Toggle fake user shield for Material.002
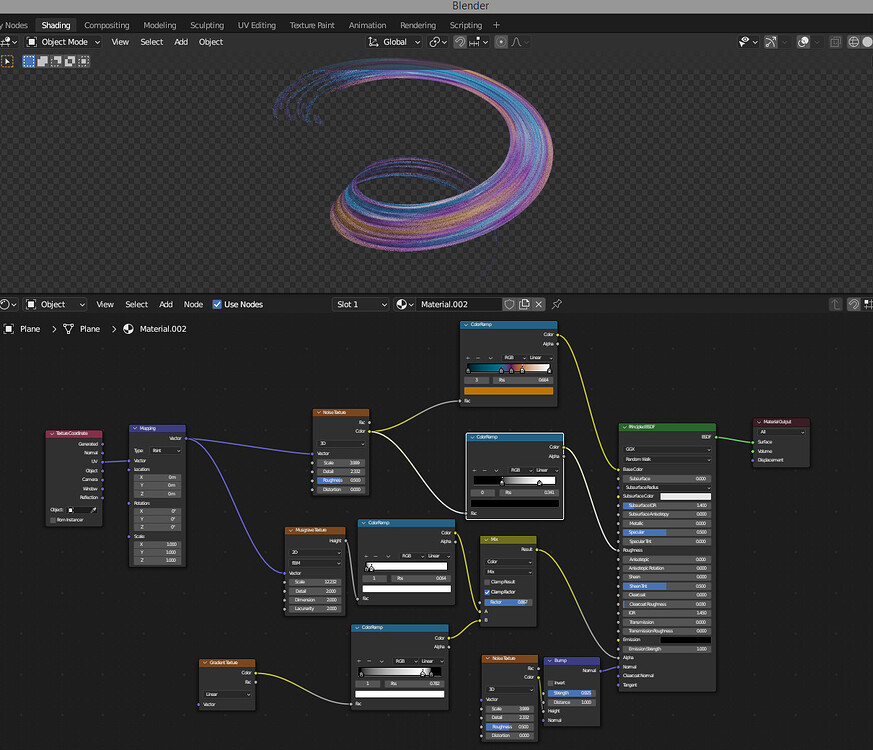 pyautogui.click(x=509, y=304)
